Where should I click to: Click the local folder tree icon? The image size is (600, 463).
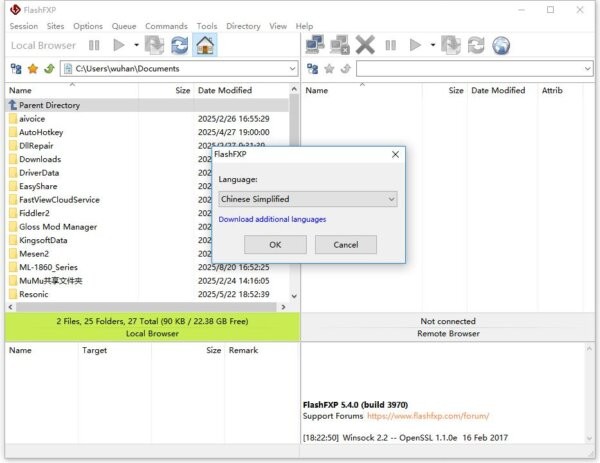click(x=16, y=69)
